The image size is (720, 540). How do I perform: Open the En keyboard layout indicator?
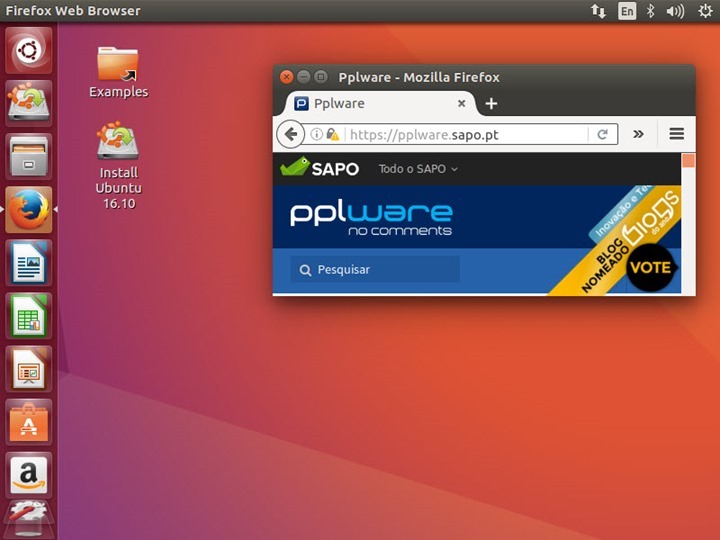pyautogui.click(x=627, y=11)
